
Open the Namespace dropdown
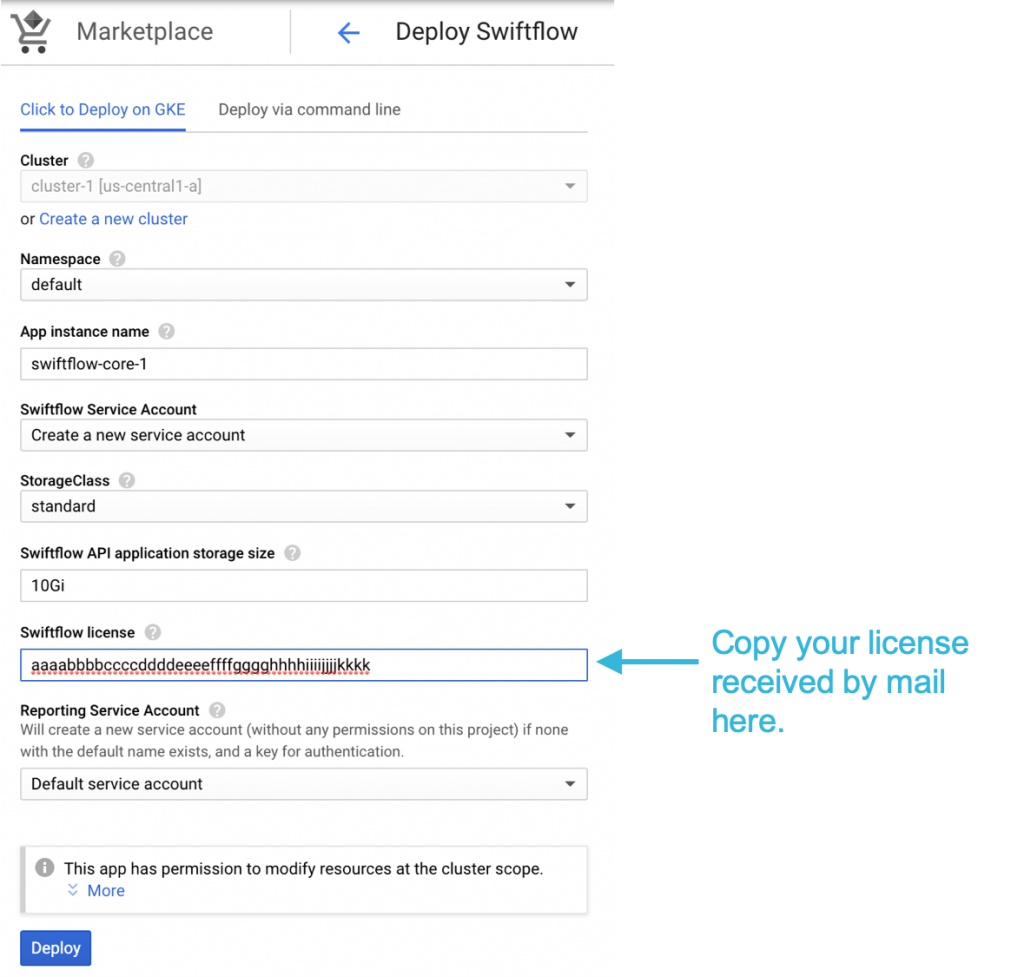(303, 285)
